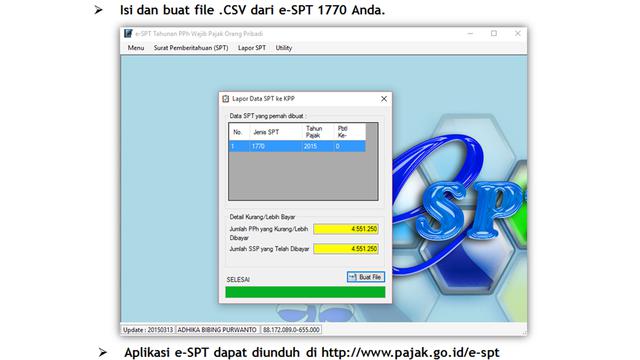Open Surat Pemberitahuan (SPT) menu
This screenshot has height=360, width=640.
pyautogui.click(x=191, y=48)
